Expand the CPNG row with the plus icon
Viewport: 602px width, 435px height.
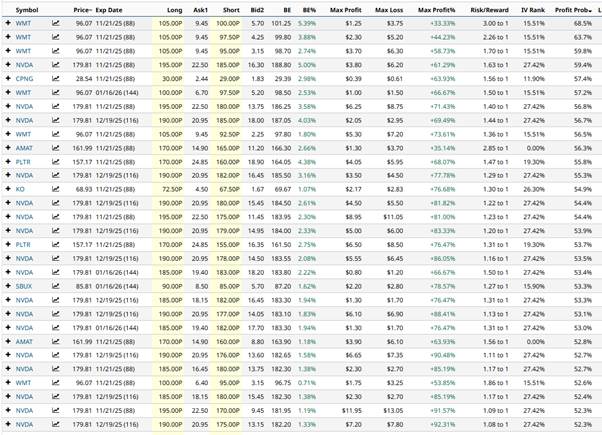coord(8,78)
